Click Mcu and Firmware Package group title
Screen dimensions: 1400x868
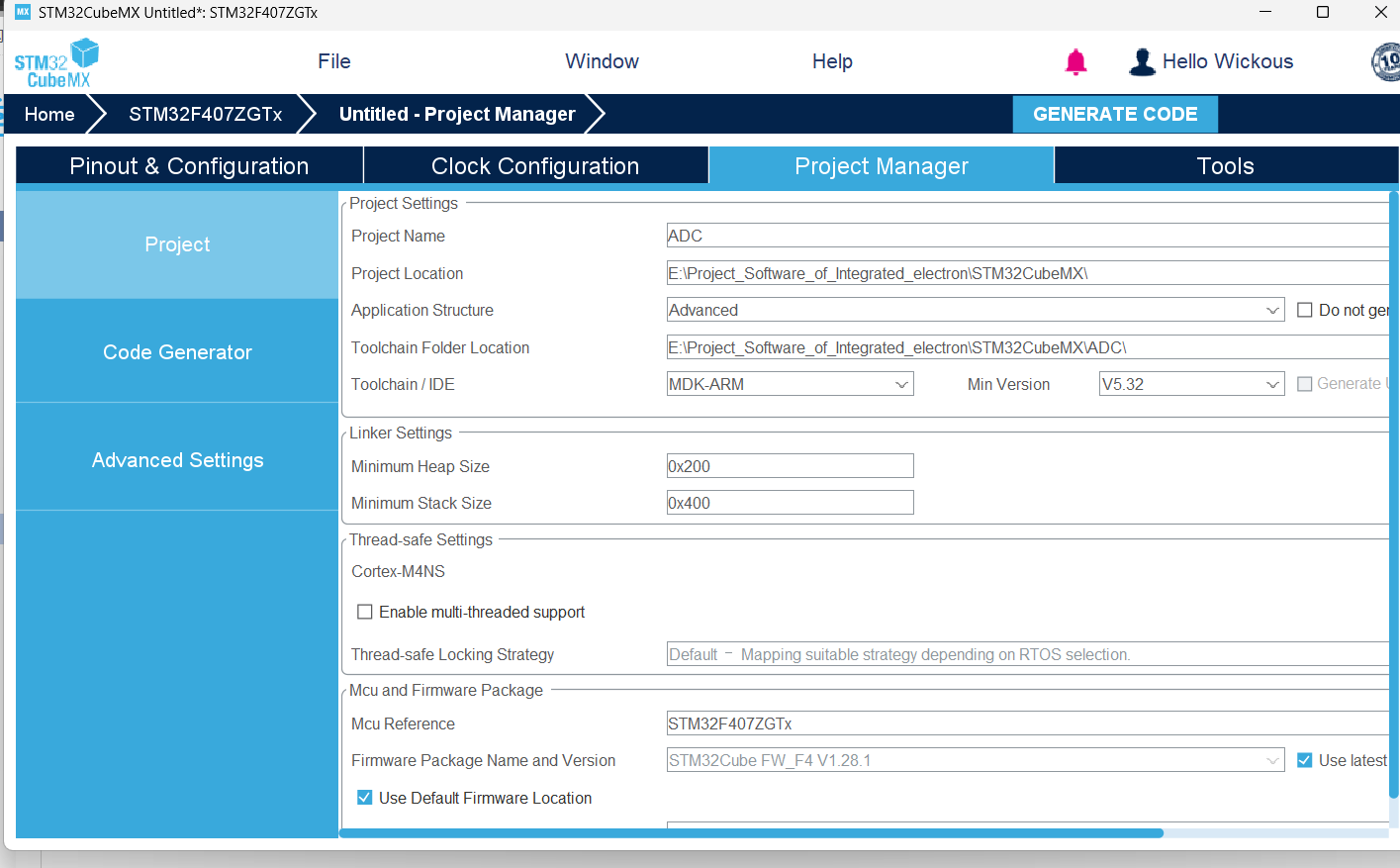point(446,690)
